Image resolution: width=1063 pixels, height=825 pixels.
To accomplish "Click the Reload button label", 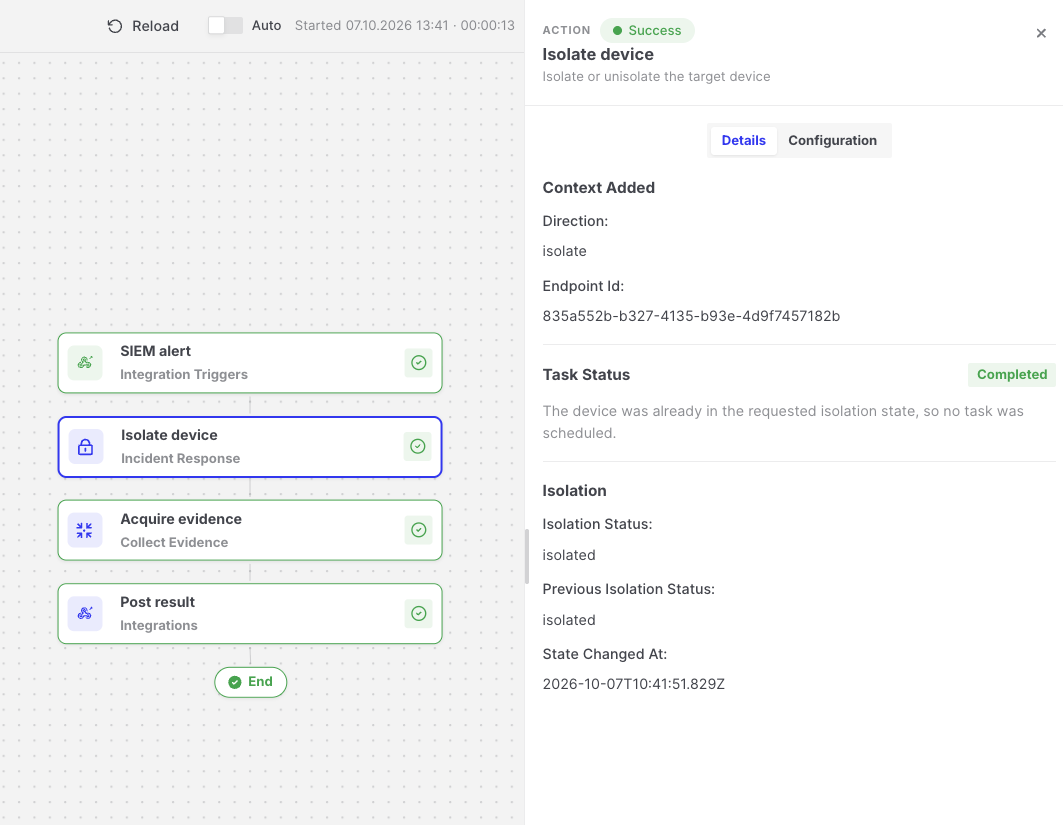I will click(155, 26).
